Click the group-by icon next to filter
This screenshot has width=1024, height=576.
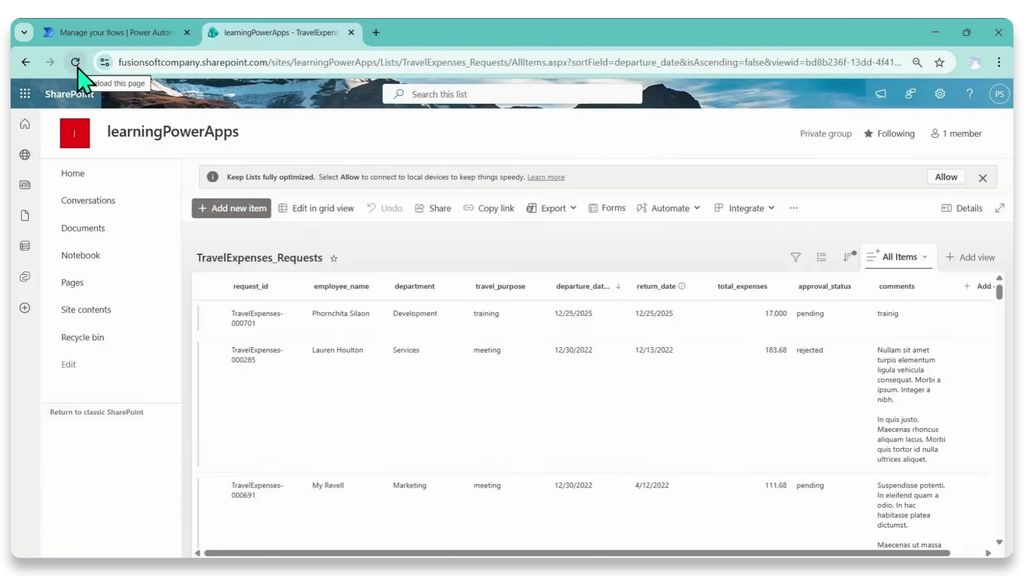[x=822, y=257]
